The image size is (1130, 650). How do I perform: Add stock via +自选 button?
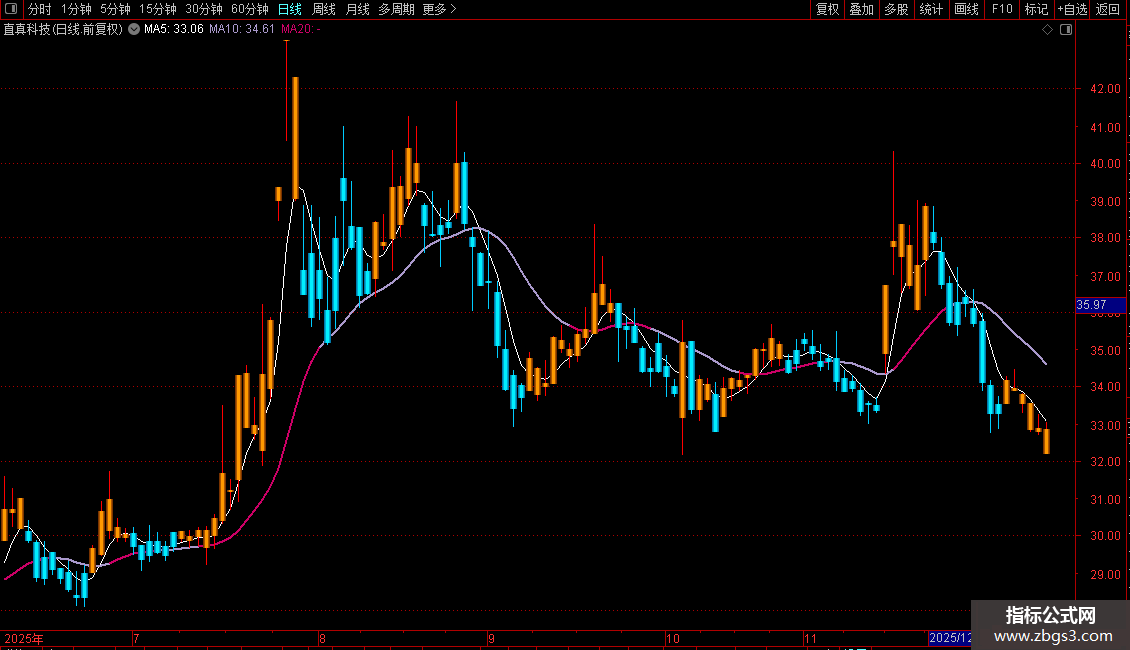coord(1072,9)
